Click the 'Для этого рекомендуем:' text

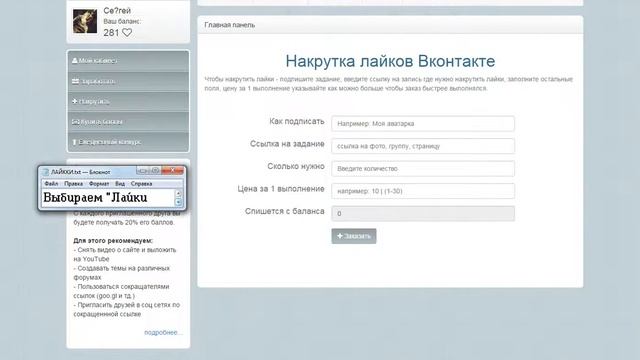[x=113, y=241]
